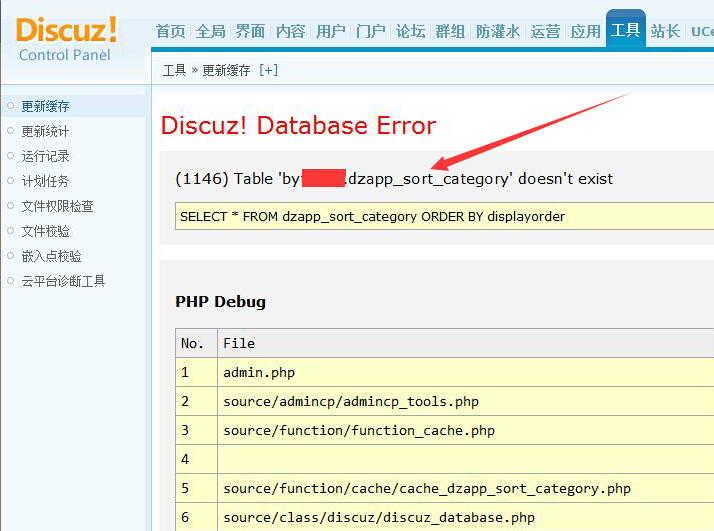
Task: Open the 首页 top menu
Action: (x=171, y=31)
